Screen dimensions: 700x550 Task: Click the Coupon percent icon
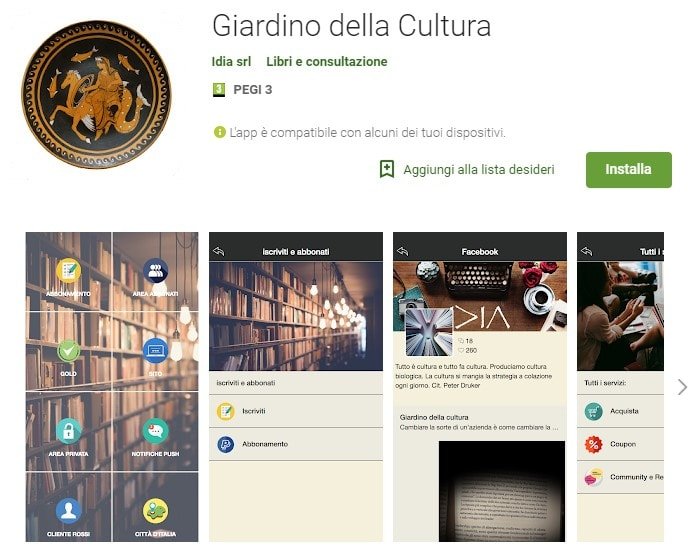[x=593, y=444]
